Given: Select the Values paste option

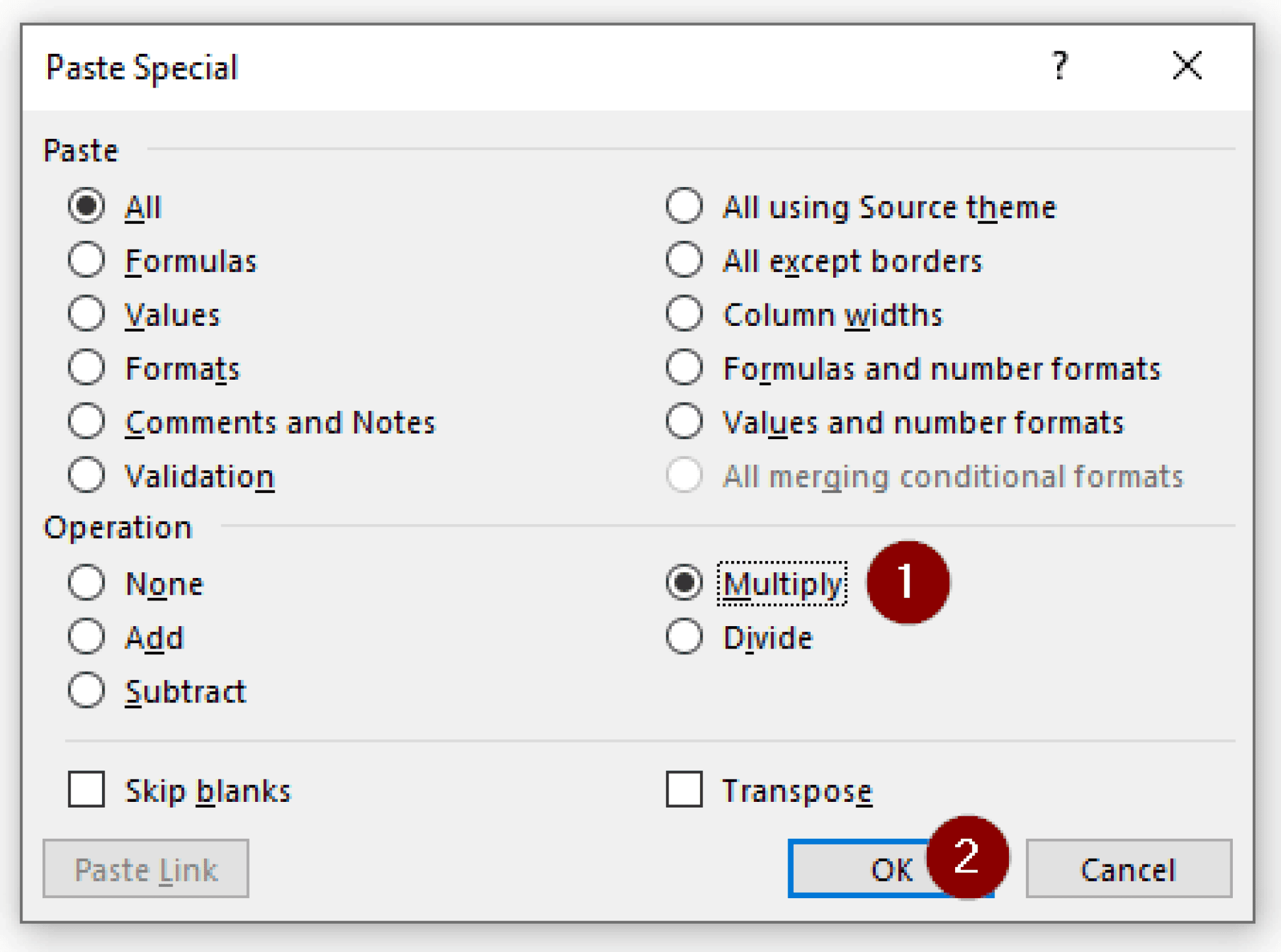Looking at the screenshot, I should pyautogui.click(x=87, y=315).
